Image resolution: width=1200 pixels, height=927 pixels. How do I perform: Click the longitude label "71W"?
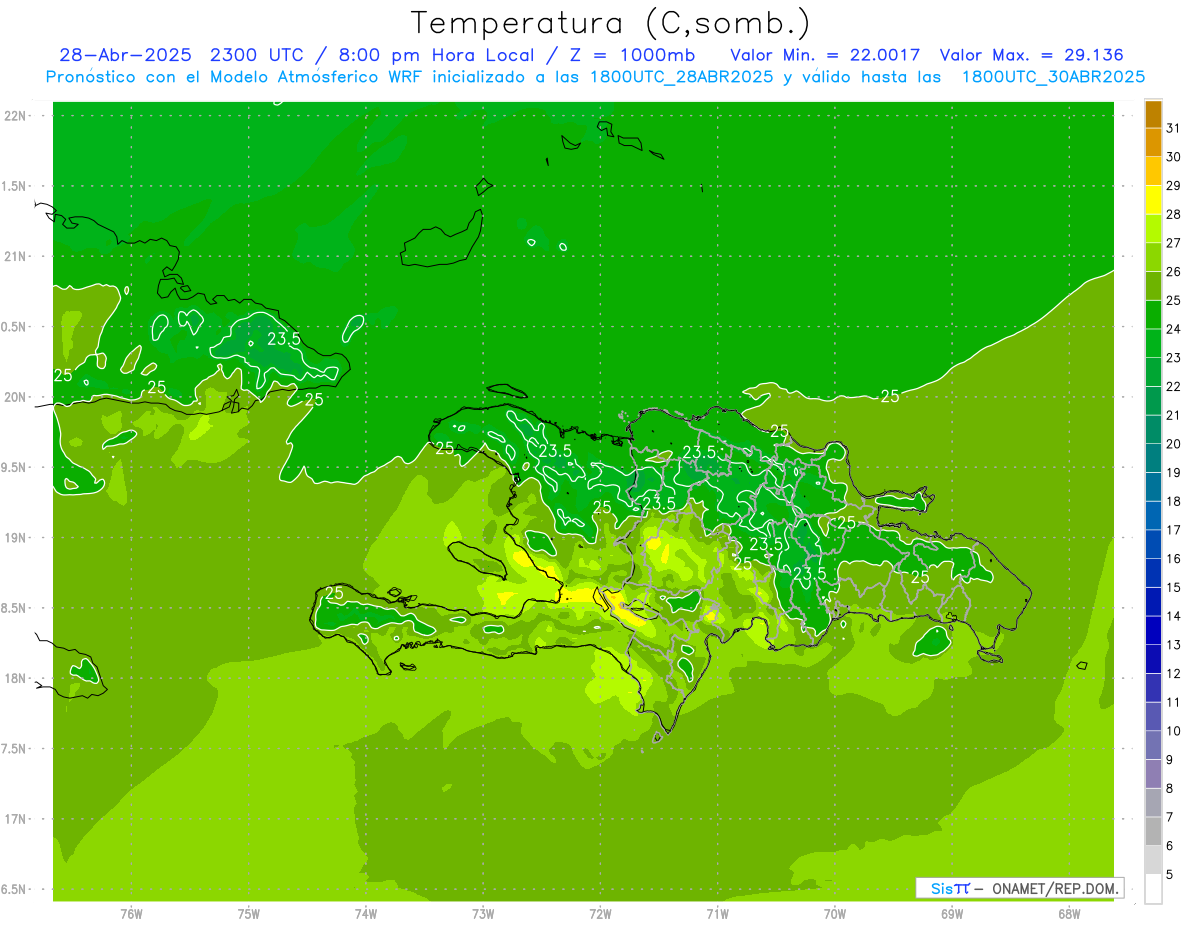[717, 914]
